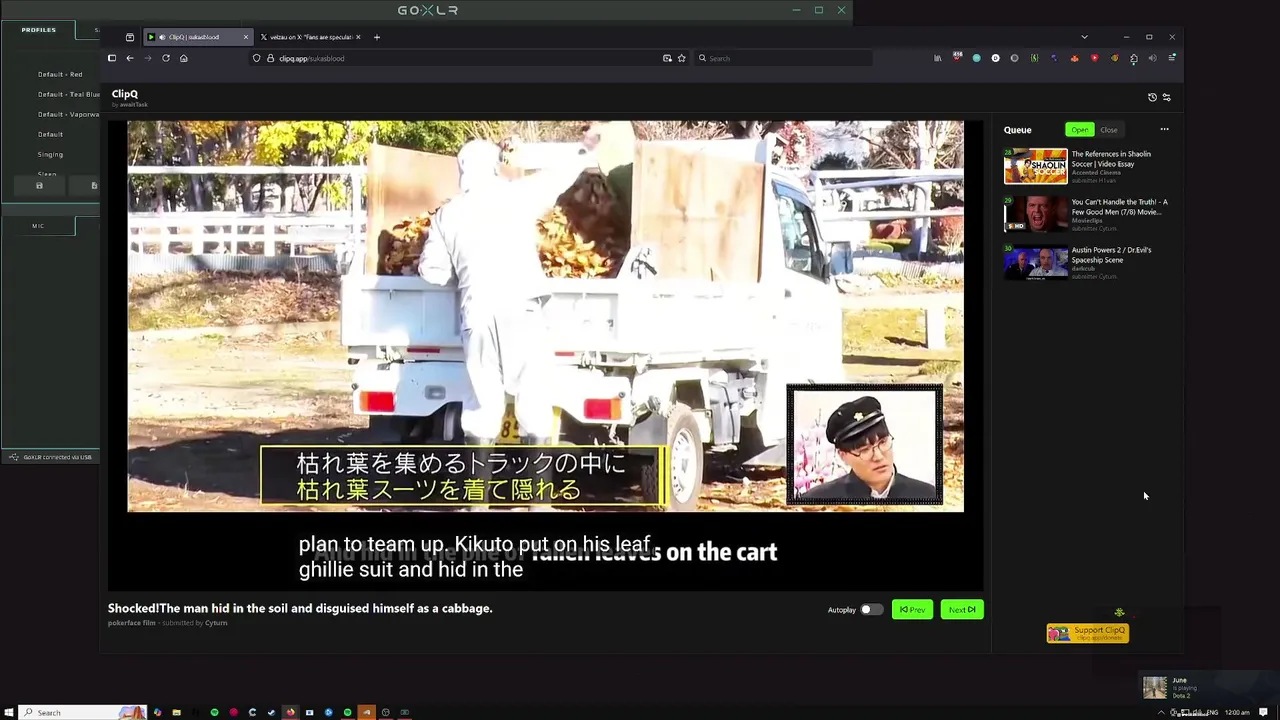Select 'Austin Powers 2 / Dr.Evil's' title
Screen dimensions: 1280x720
pos(1111,255)
